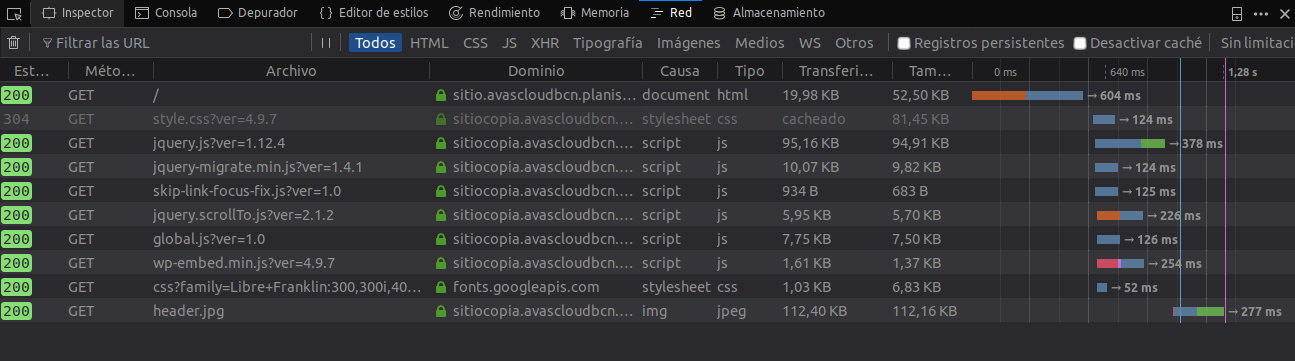Select the Red network tab
This screenshot has width=1295, height=361.
(671, 13)
